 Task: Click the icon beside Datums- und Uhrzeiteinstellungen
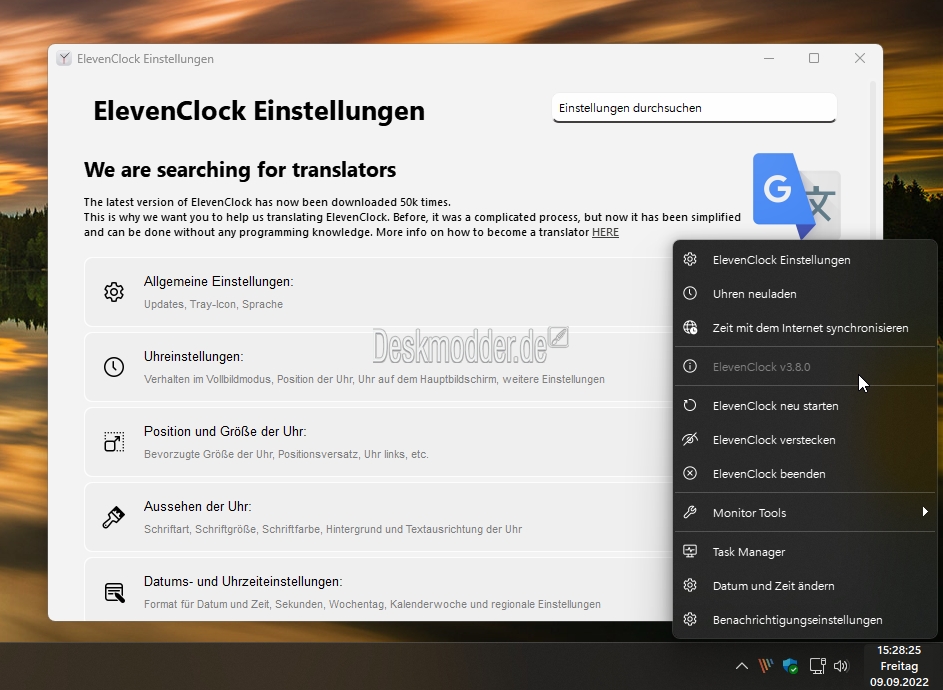[x=114, y=592]
